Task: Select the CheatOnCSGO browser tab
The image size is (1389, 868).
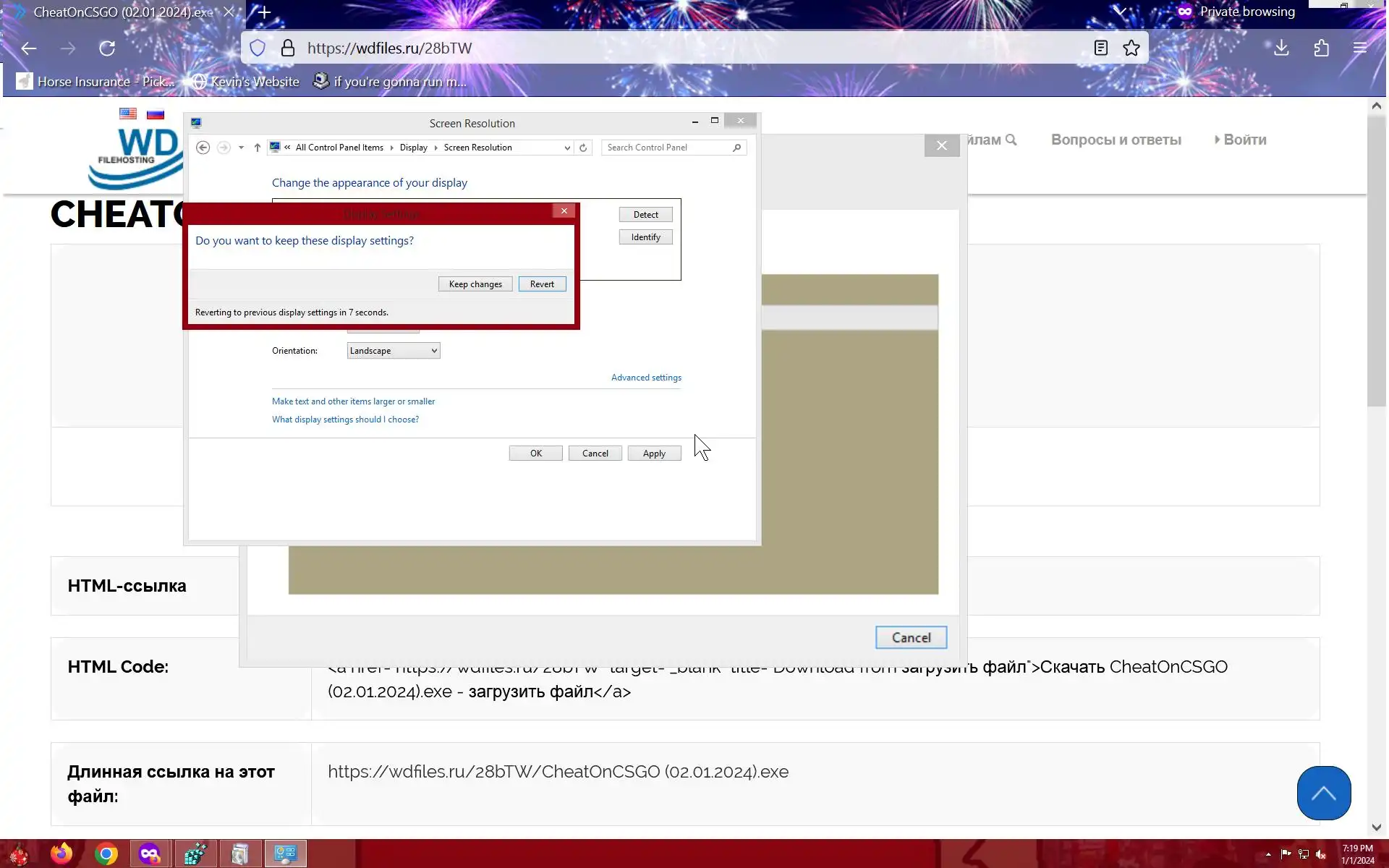Action: 123,12
